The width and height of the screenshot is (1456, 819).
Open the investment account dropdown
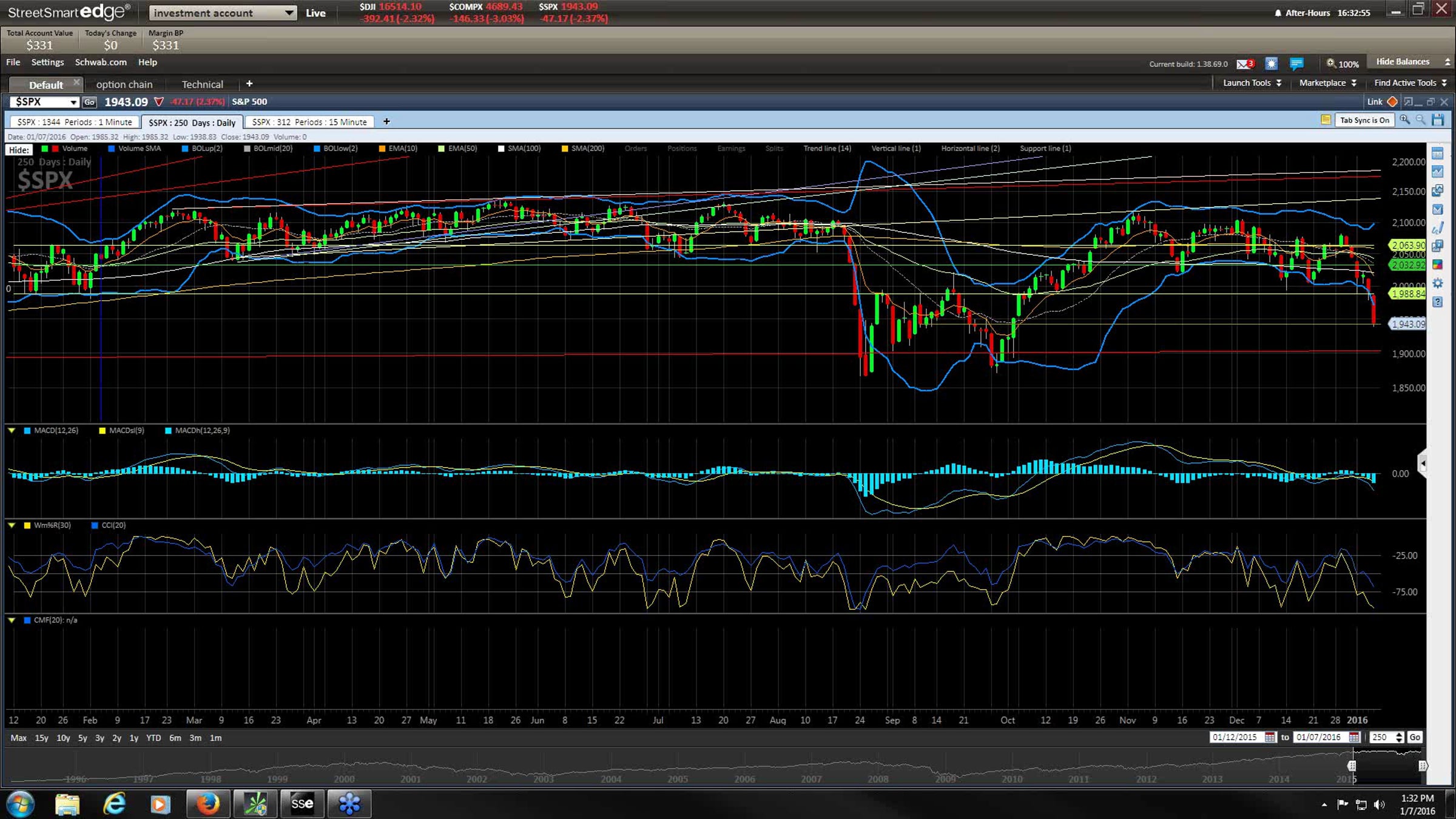(x=223, y=13)
